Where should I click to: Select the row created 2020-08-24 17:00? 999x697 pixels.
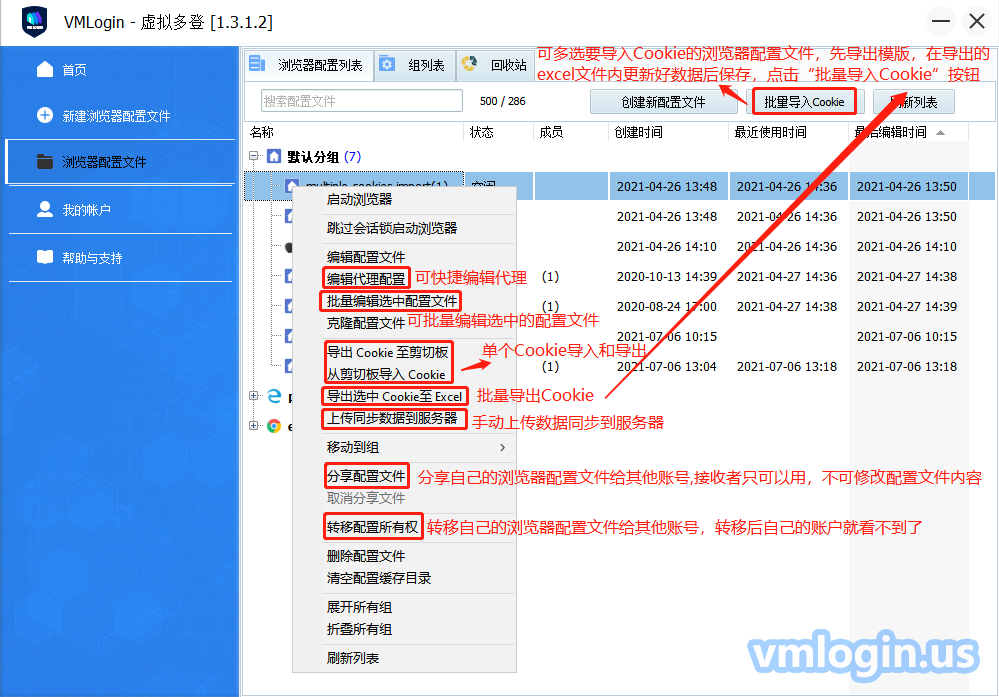pos(619,306)
